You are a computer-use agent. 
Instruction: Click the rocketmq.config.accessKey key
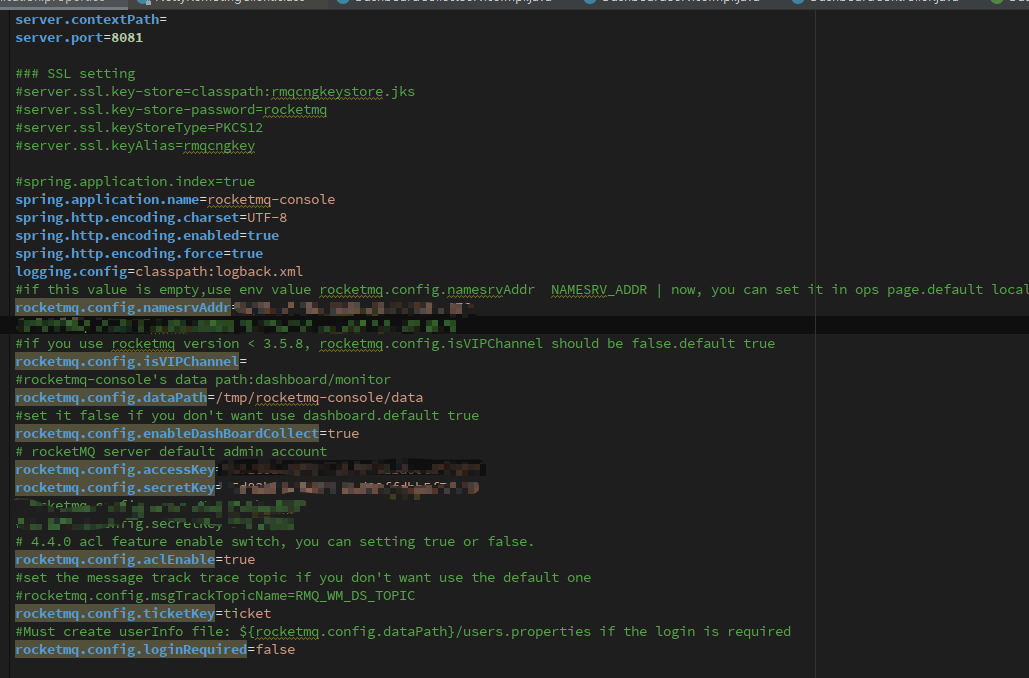[115, 469]
